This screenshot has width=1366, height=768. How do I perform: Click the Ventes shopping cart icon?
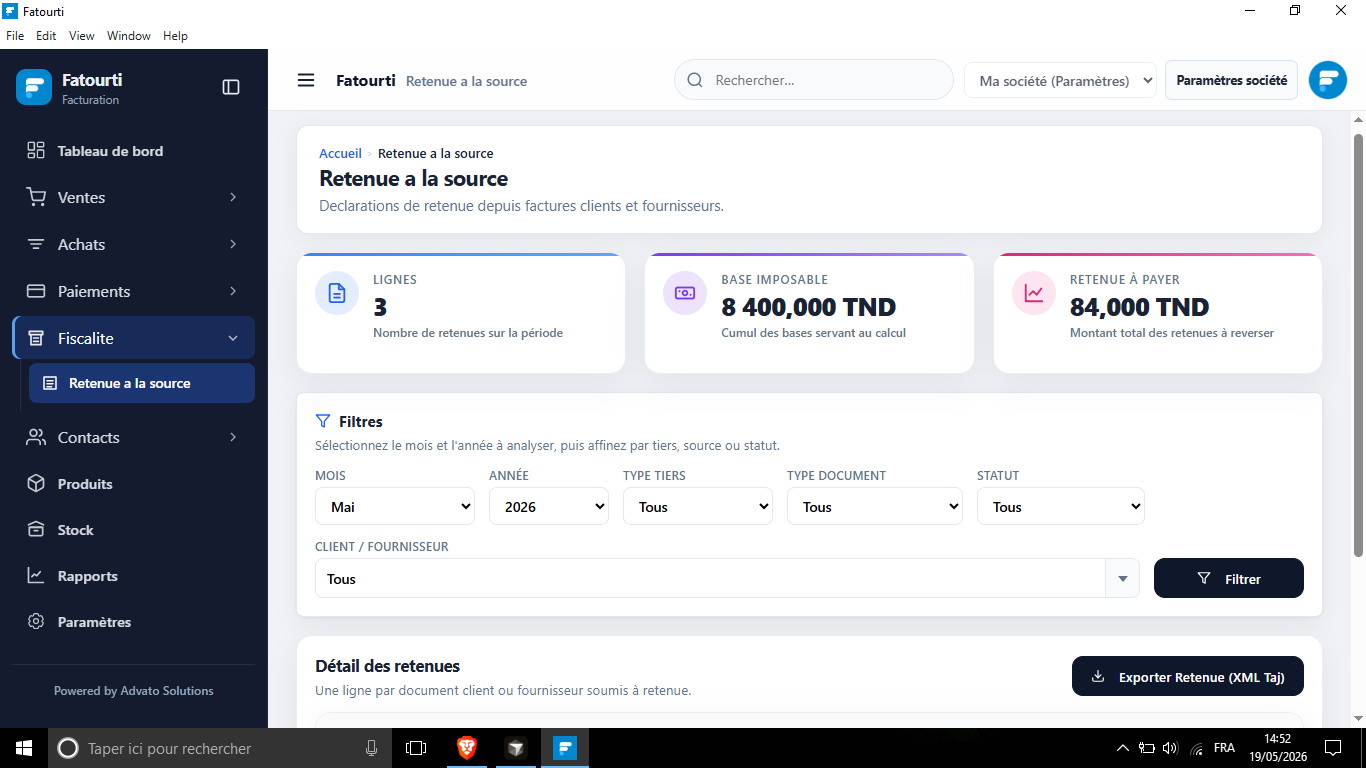click(36, 197)
